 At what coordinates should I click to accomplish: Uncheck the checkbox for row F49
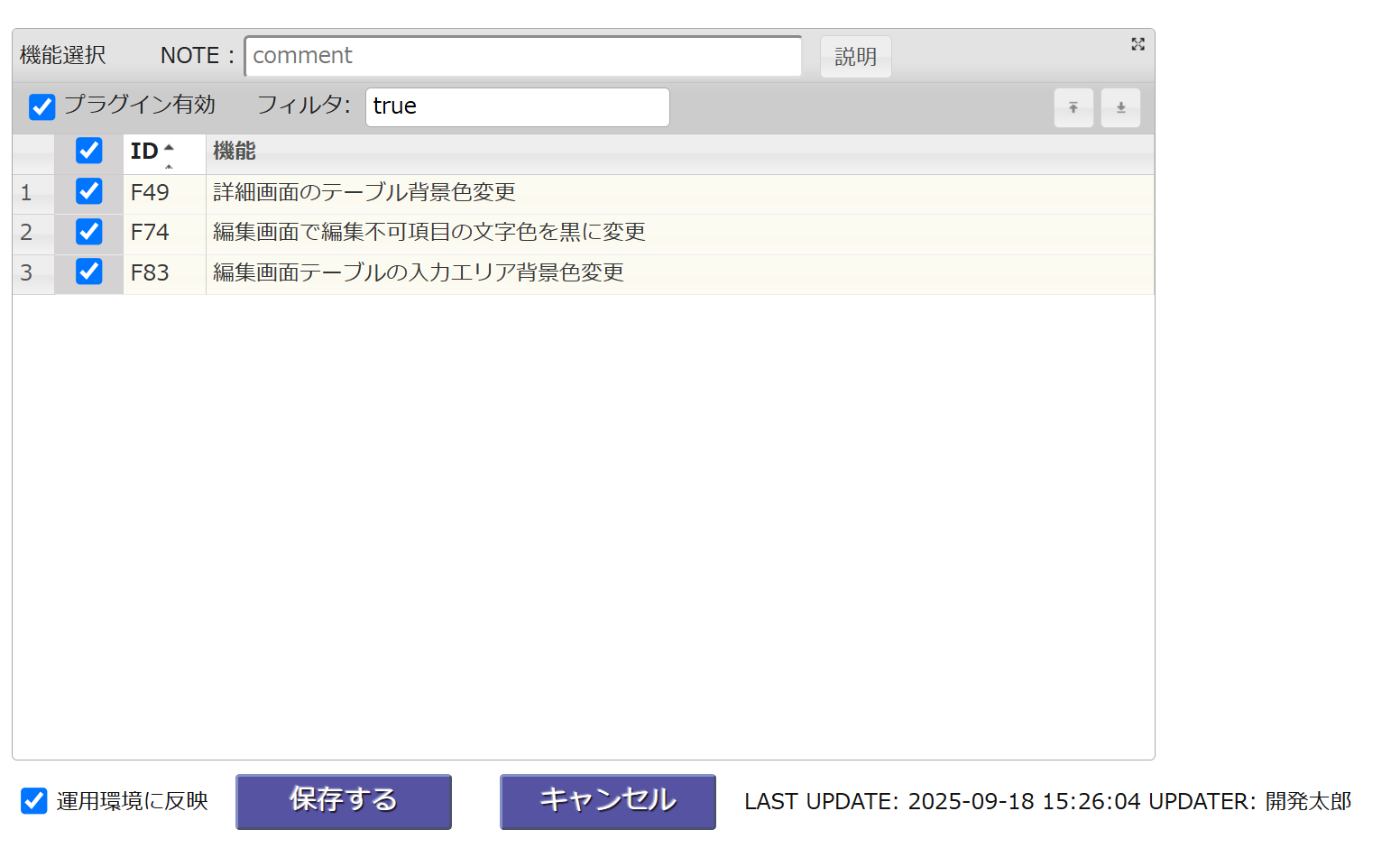pyautogui.click(x=88, y=191)
